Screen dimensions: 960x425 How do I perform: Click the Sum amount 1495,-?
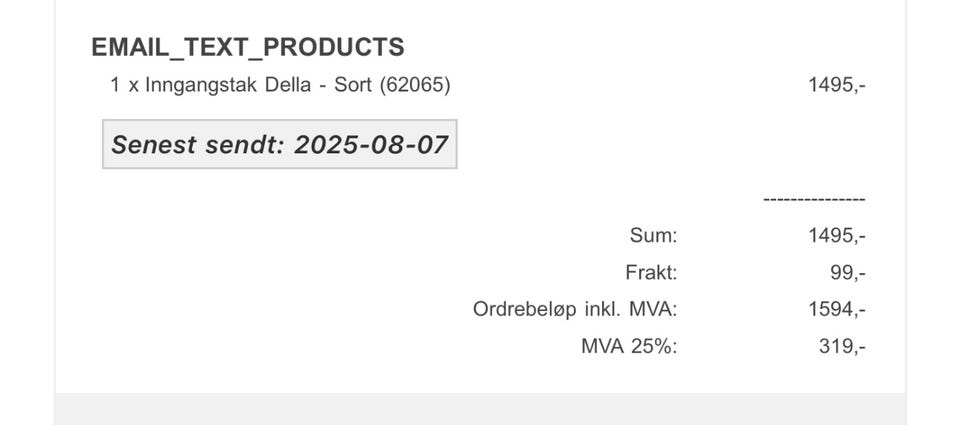836,236
